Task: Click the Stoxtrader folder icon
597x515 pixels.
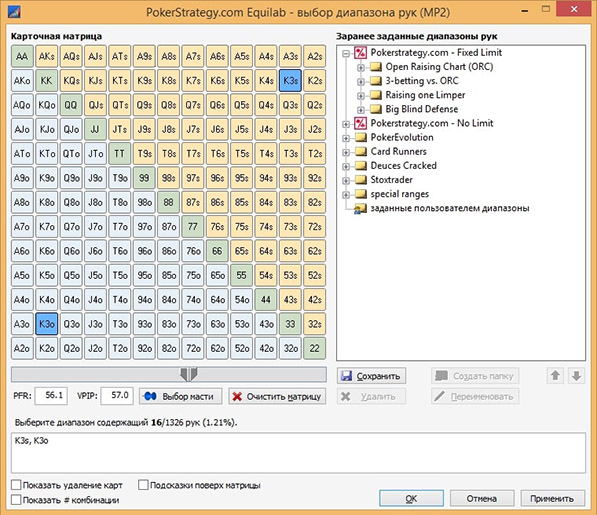Action: coord(361,180)
